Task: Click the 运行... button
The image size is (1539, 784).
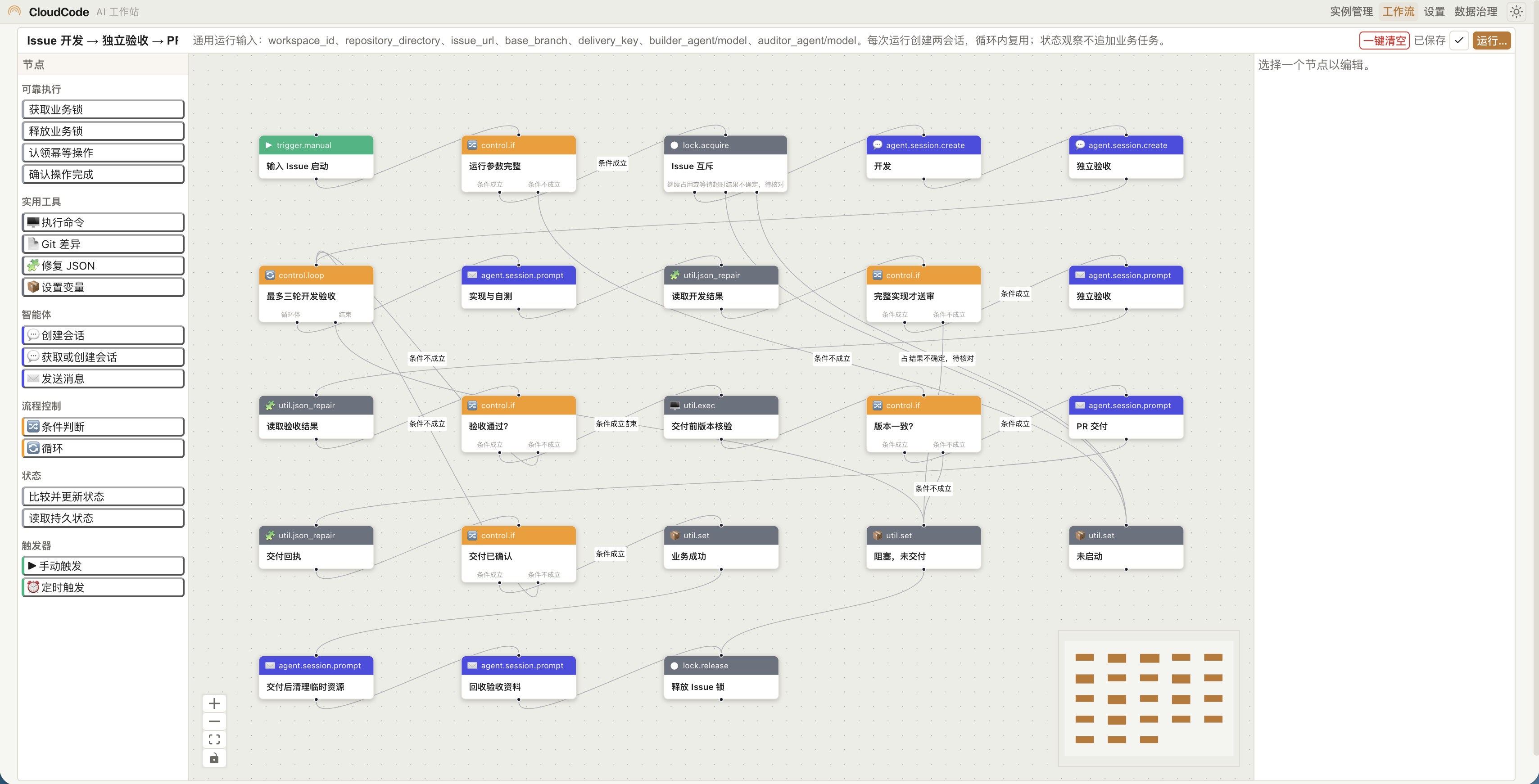Action: point(1491,40)
